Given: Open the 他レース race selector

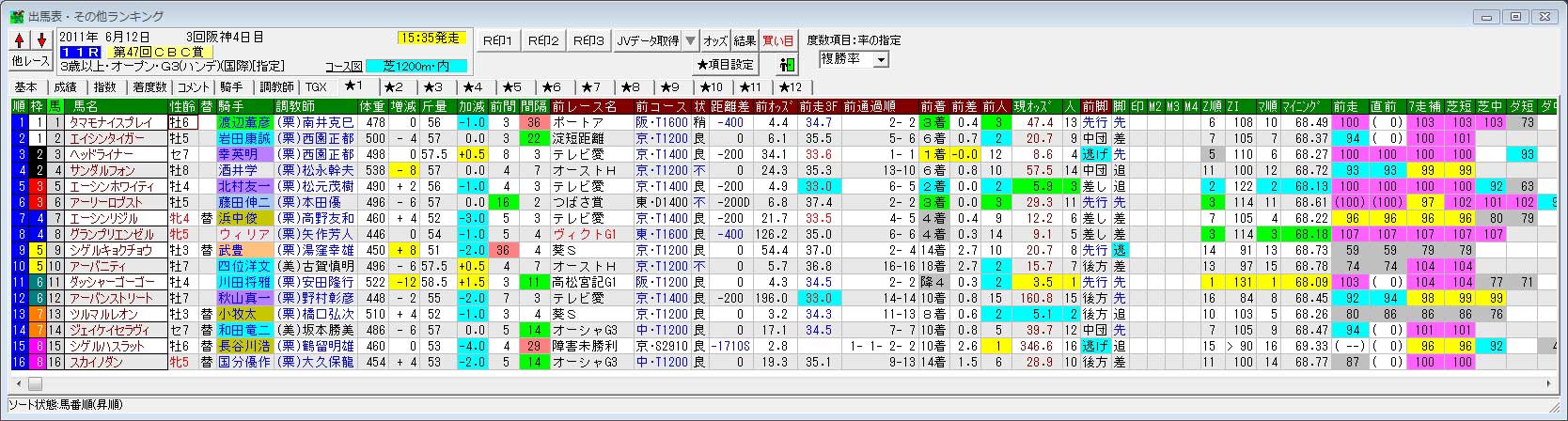Looking at the screenshot, I should 31,61.
